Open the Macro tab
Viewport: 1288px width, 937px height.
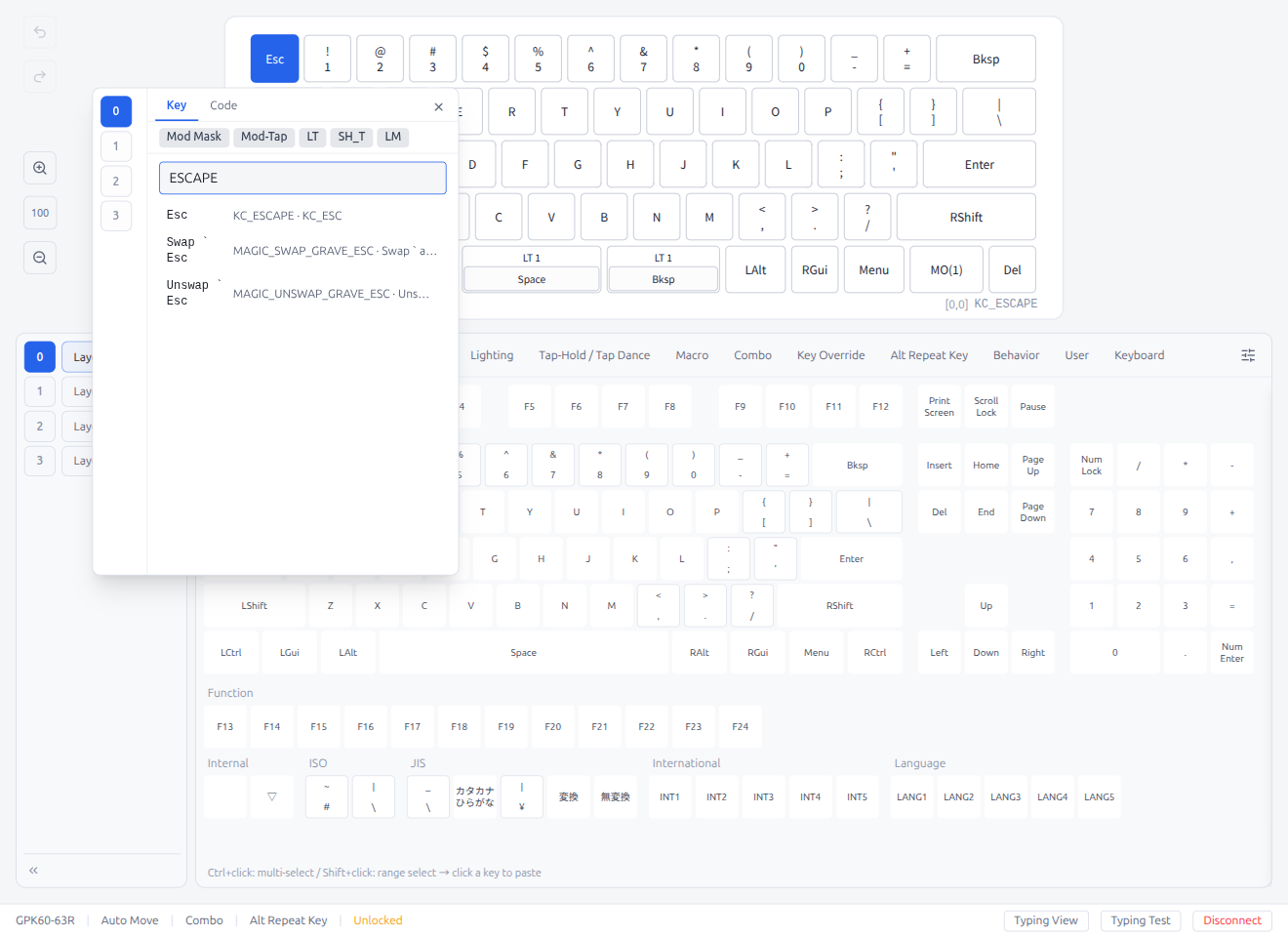tap(692, 355)
